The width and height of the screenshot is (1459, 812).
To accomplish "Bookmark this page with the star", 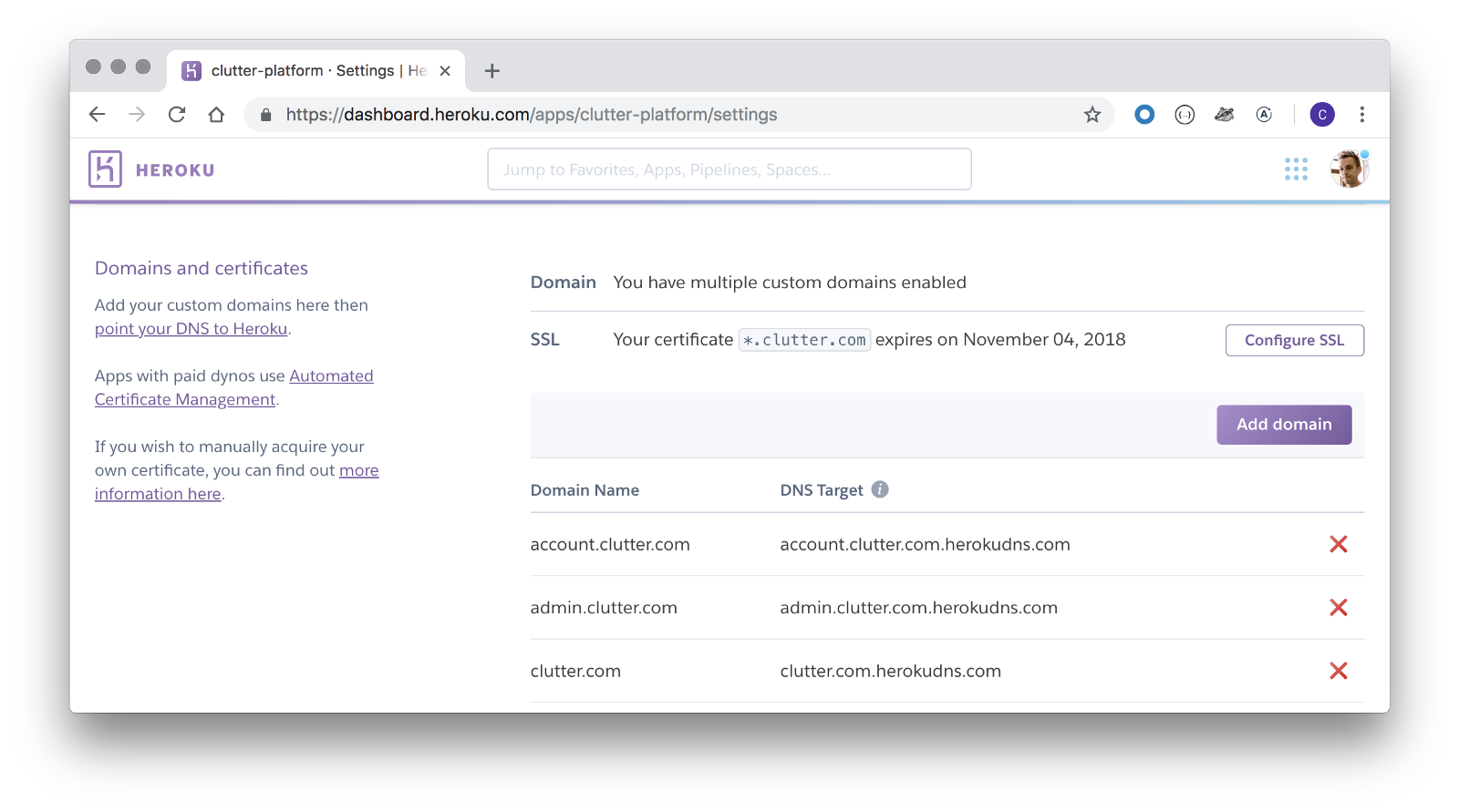I will (1092, 114).
